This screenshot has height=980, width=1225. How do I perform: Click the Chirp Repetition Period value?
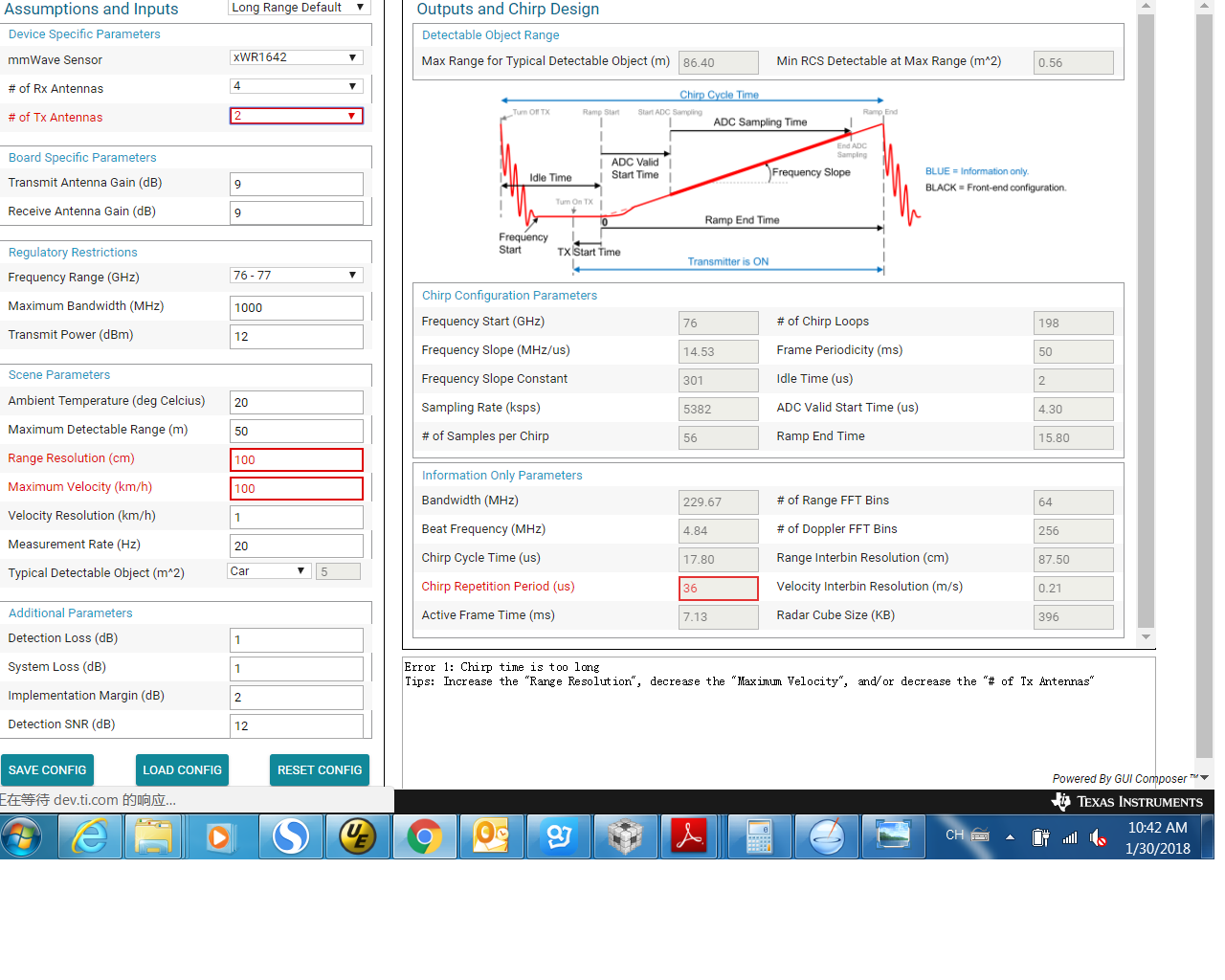click(x=719, y=588)
